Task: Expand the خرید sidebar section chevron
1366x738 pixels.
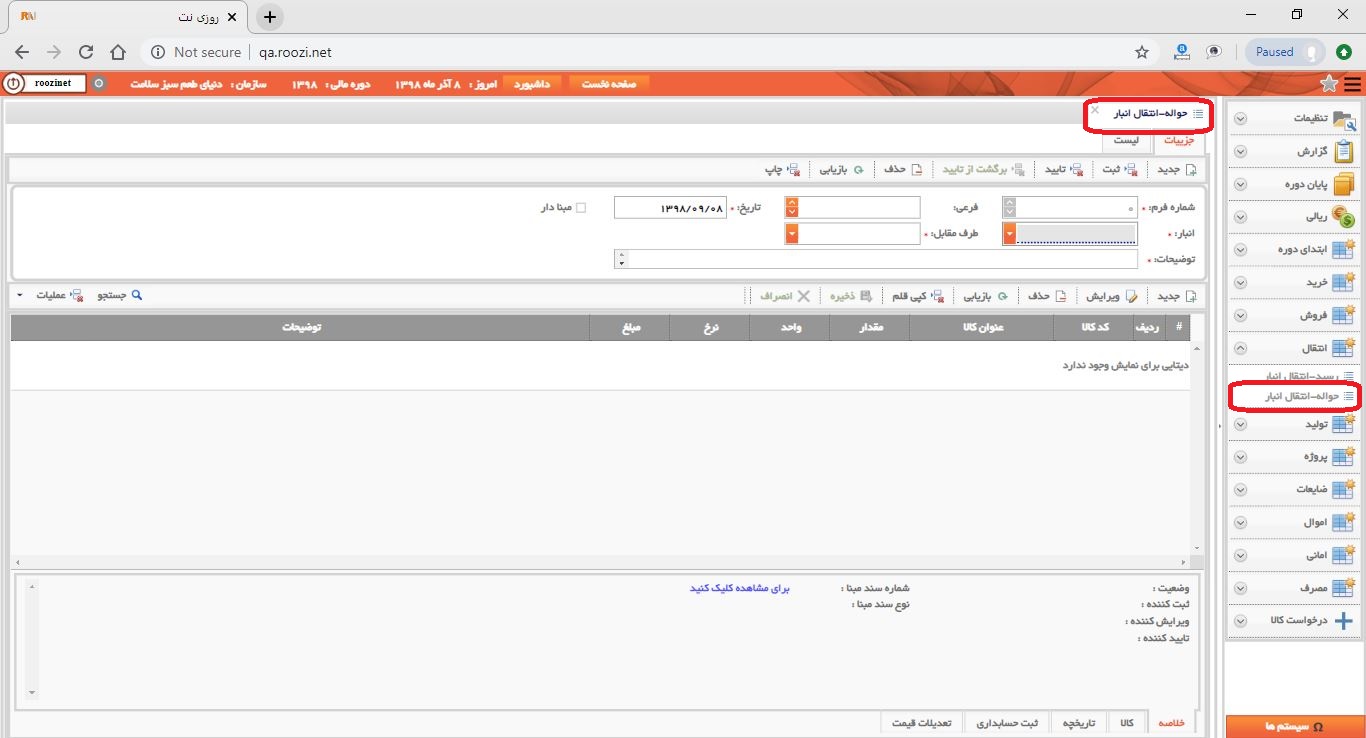Action: click(x=1240, y=283)
